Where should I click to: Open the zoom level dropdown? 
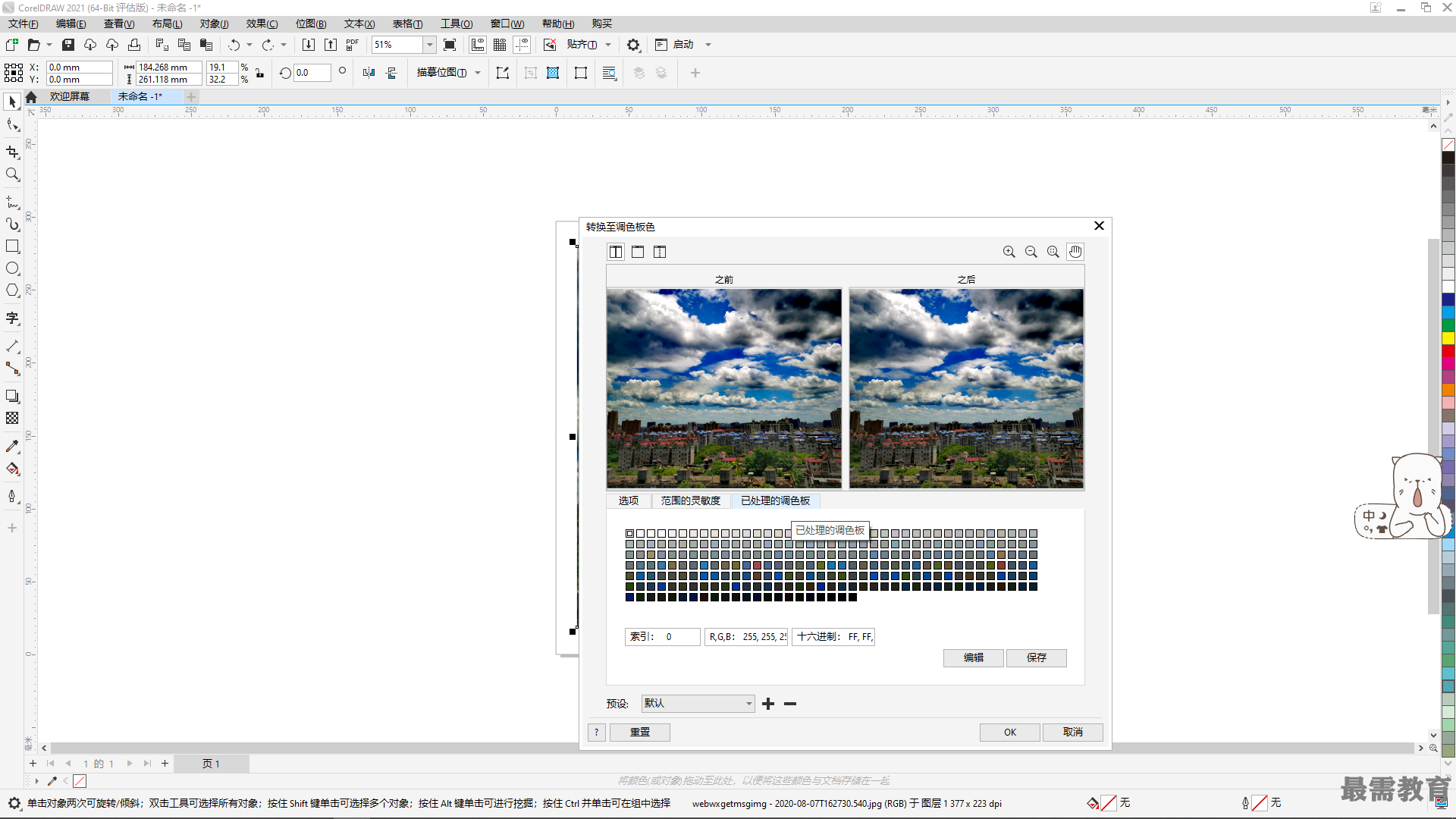[429, 45]
